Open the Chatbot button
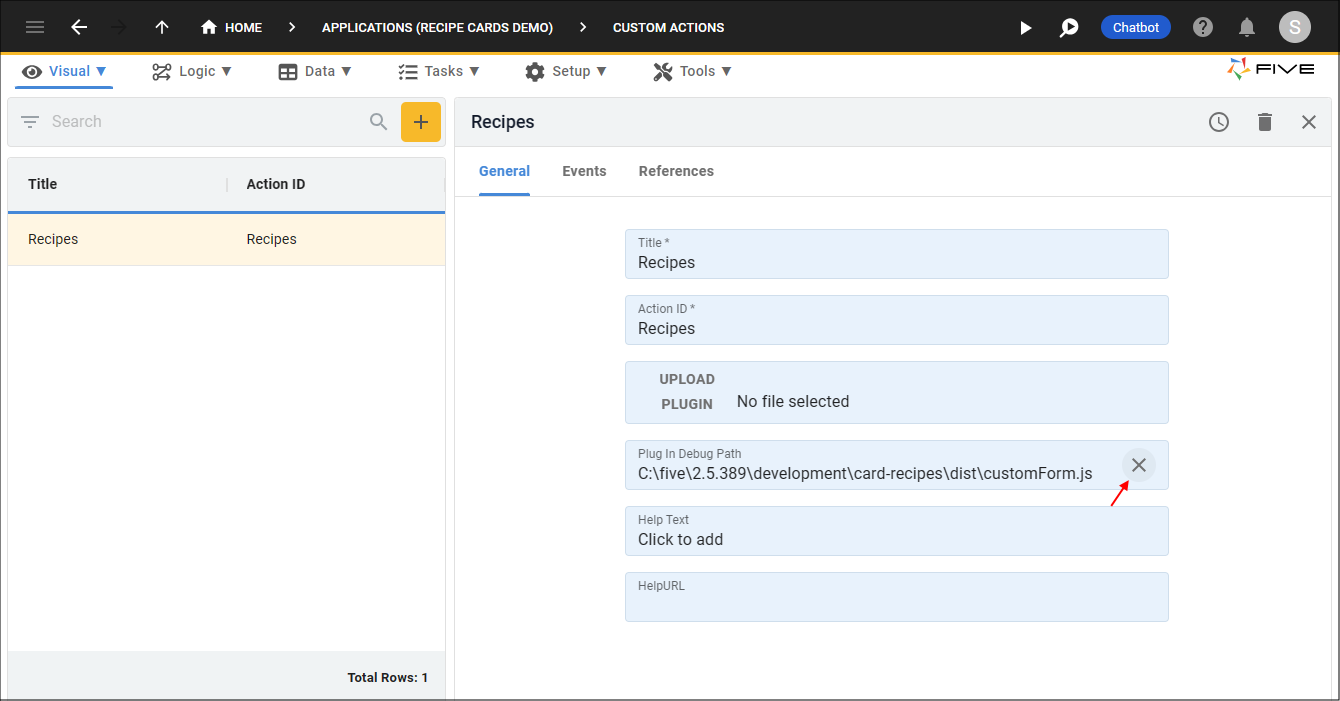1340x701 pixels. pyautogui.click(x=1136, y=27)
